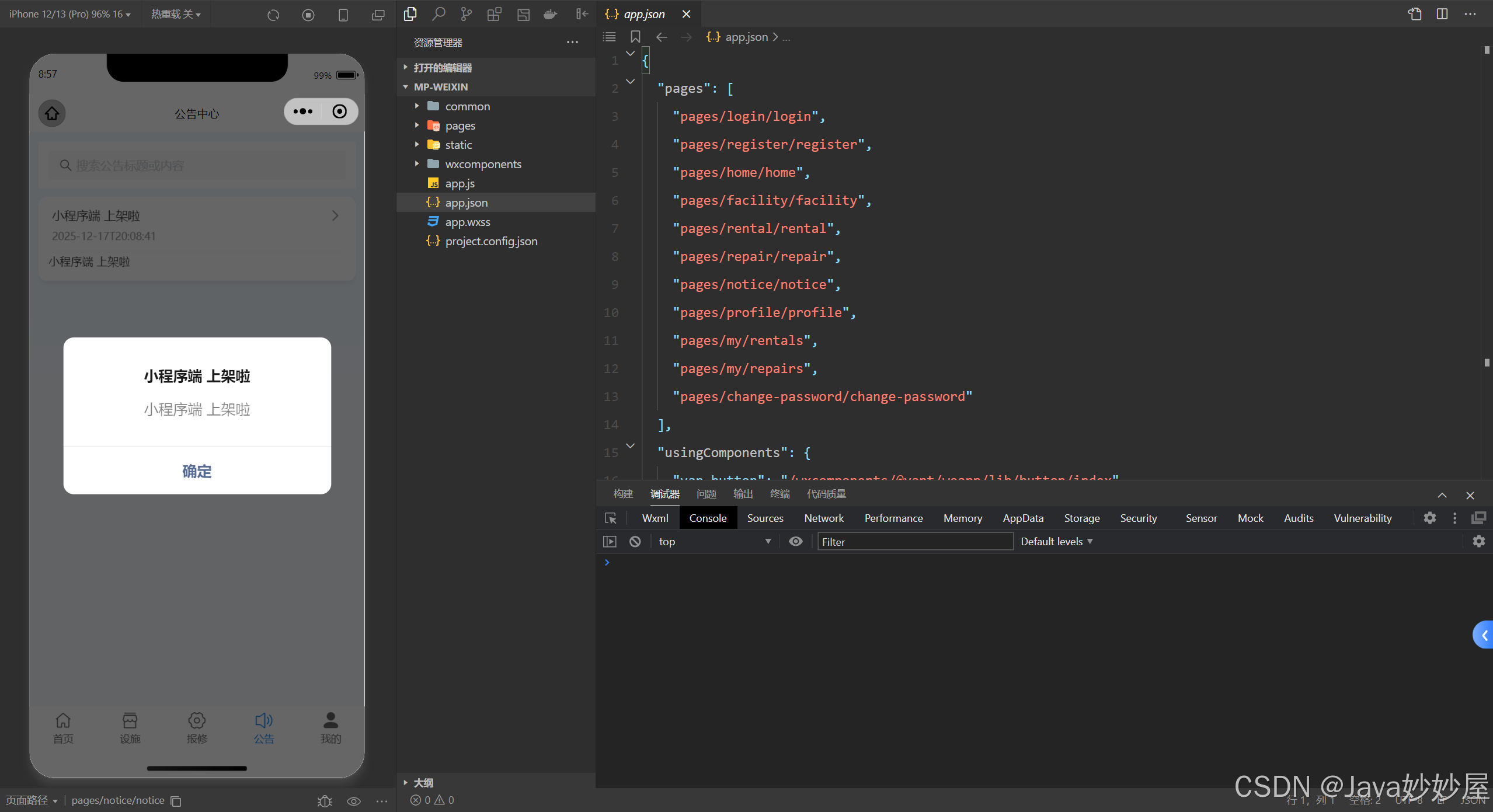Toggle the console sidebar panel button

pyautogui.click(x=610, y=542)
